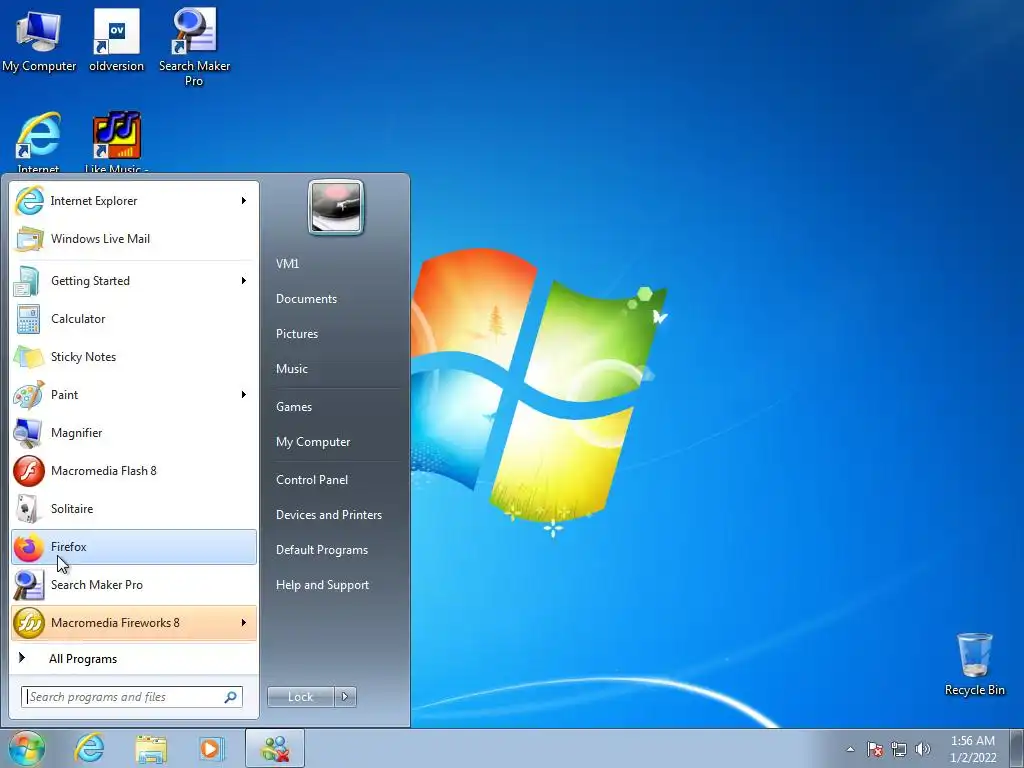Open Action Center flag tray icon

pyautogui.click(x=875, y=749)
